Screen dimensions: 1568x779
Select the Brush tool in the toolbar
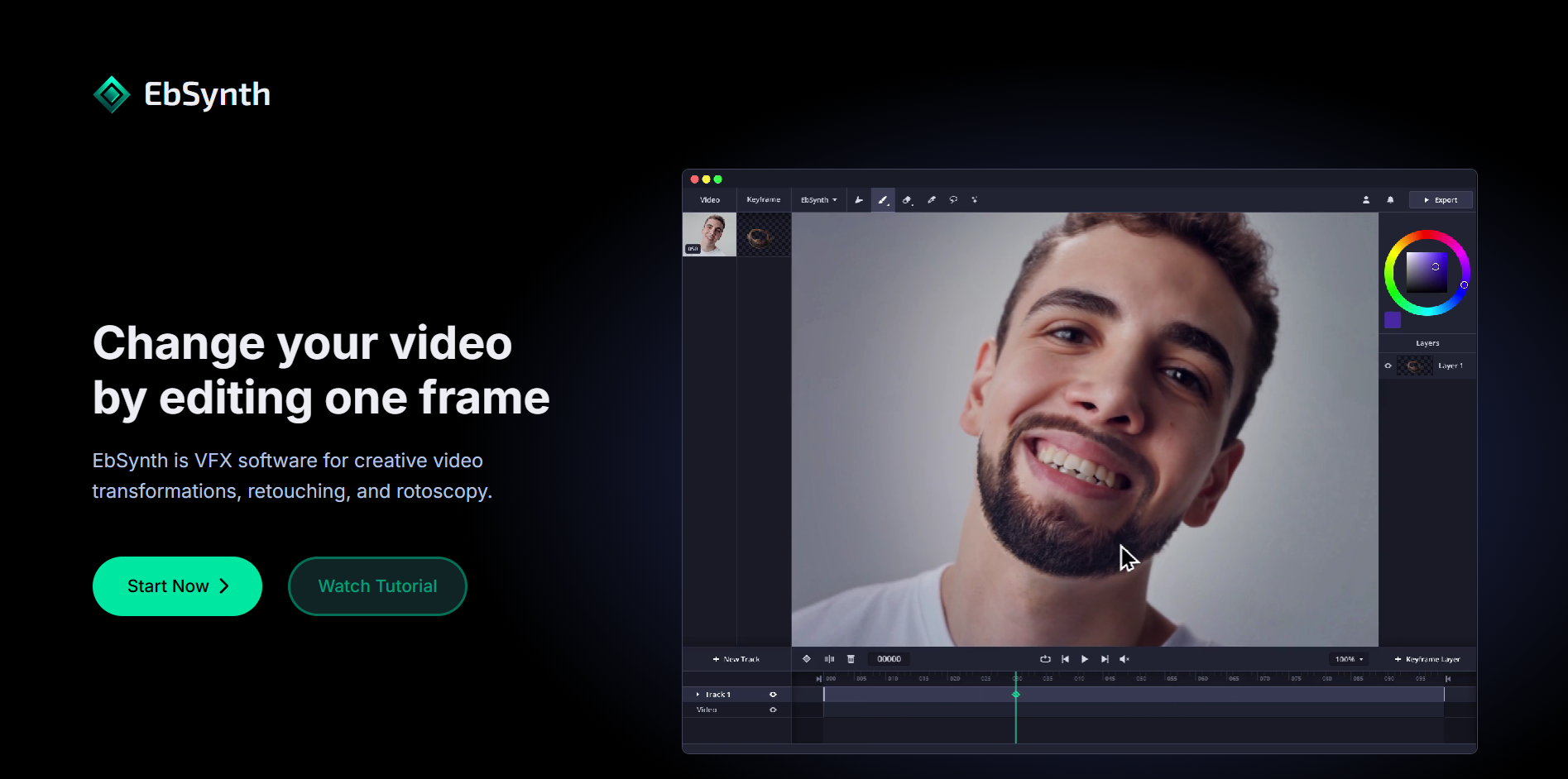[x=883, y=200]
